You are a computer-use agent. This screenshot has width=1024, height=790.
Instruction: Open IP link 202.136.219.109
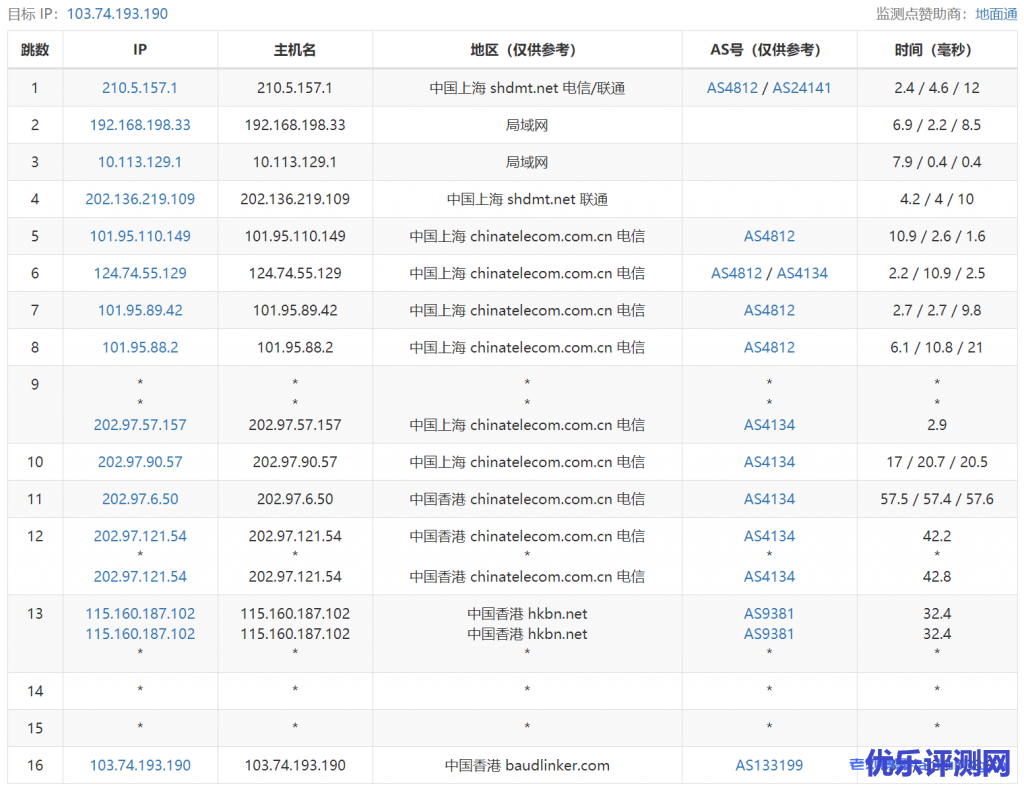pyautogui.click(x=140, y=199)
